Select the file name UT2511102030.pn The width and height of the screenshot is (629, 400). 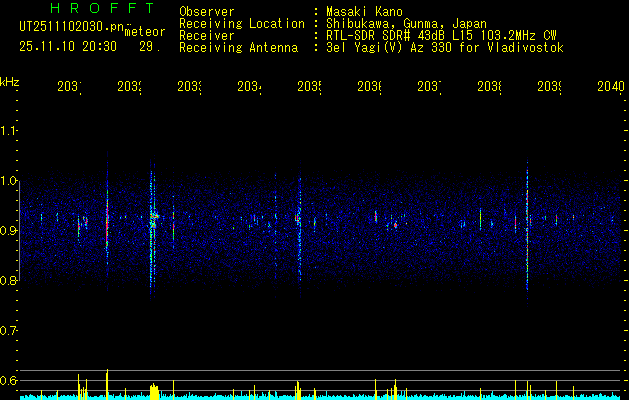[x=71, y=27]
